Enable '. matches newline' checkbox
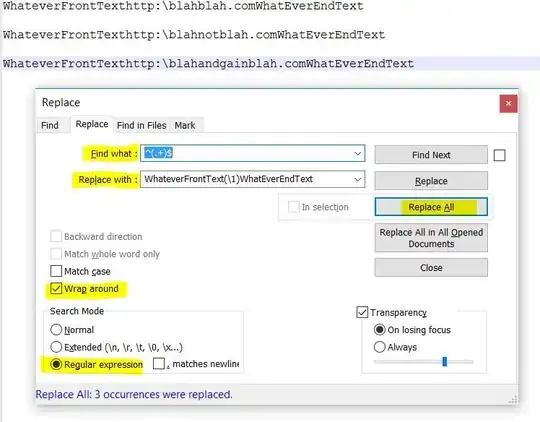This screenshot has height=422, width=540. (159, 364)
